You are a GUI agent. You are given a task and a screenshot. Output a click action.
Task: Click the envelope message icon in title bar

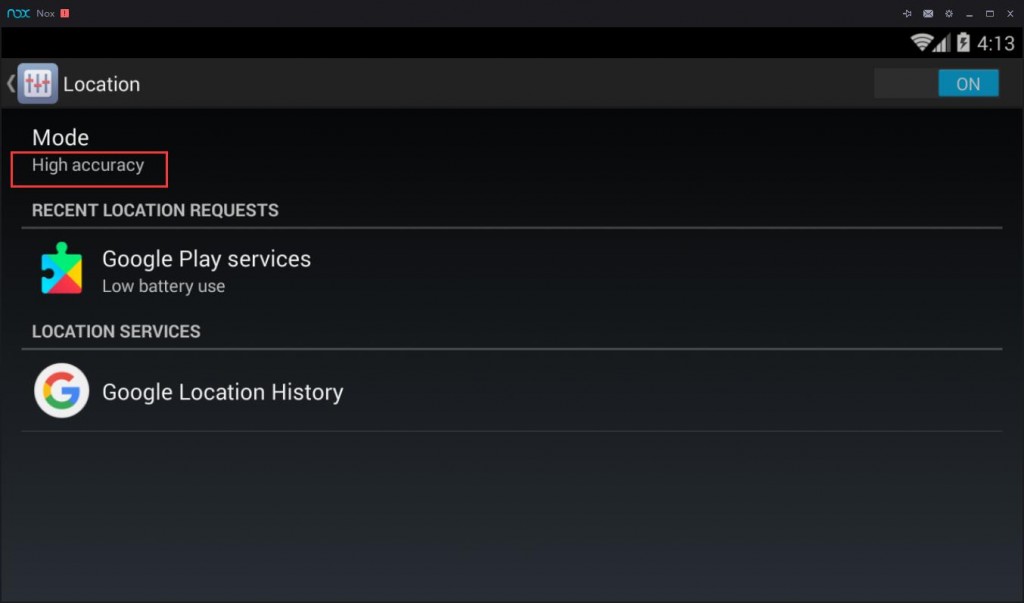[x=928, y=14]
